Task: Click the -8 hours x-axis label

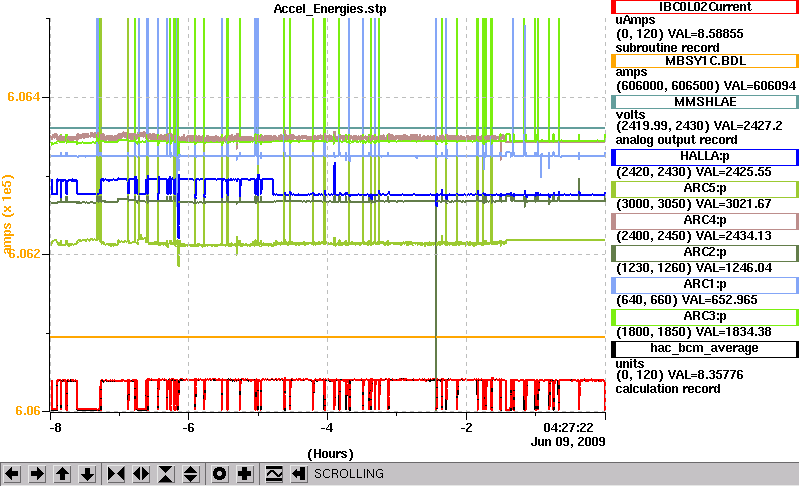Action: (55, 427)
